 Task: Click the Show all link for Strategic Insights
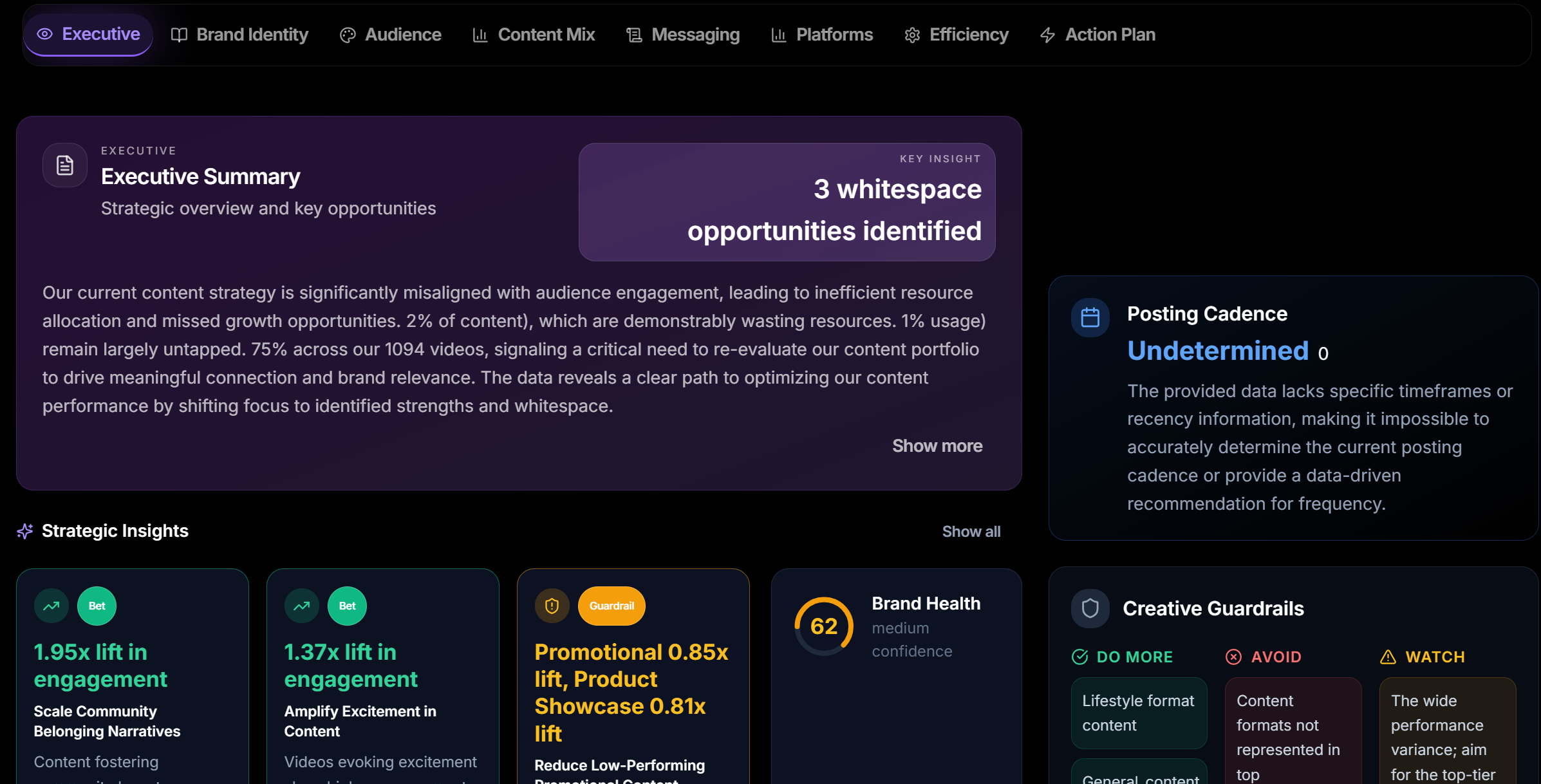click(x=971, y=531)
